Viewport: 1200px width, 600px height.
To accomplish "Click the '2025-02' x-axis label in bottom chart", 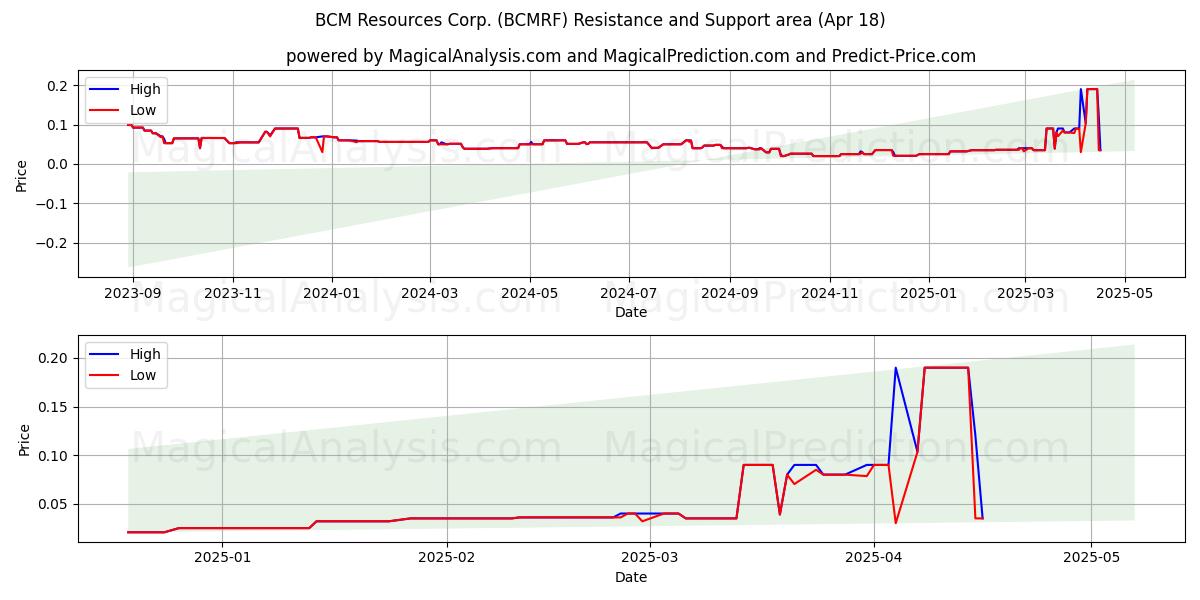I will (x=447, y=559).
